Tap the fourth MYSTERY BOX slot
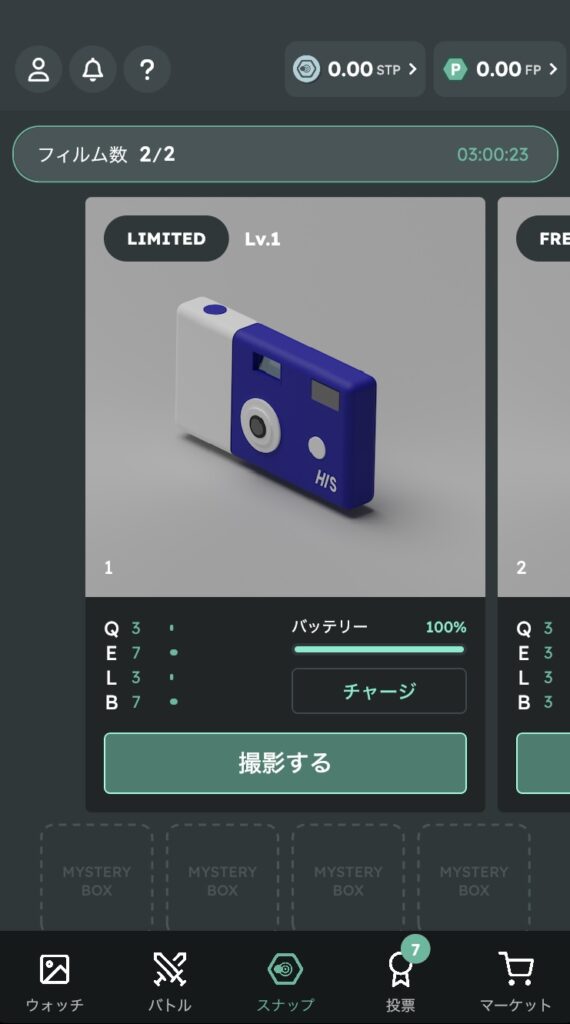 pyautogui.click(x=473, y=877)
